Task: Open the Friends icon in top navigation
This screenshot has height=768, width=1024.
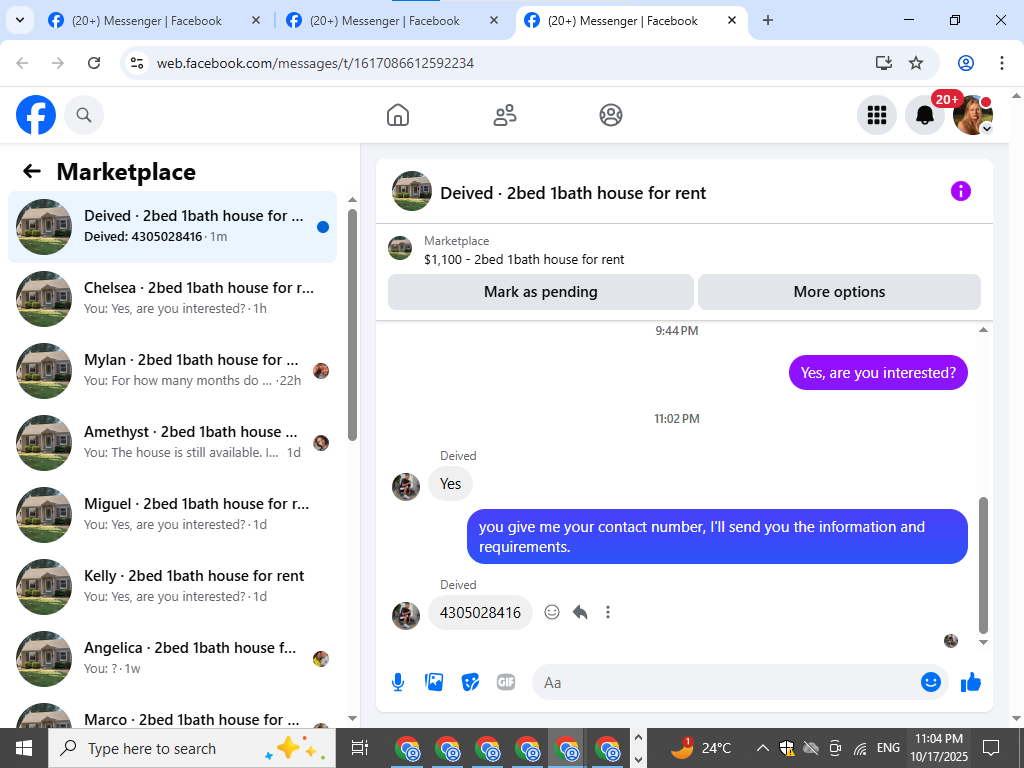Action: [504, 115]
